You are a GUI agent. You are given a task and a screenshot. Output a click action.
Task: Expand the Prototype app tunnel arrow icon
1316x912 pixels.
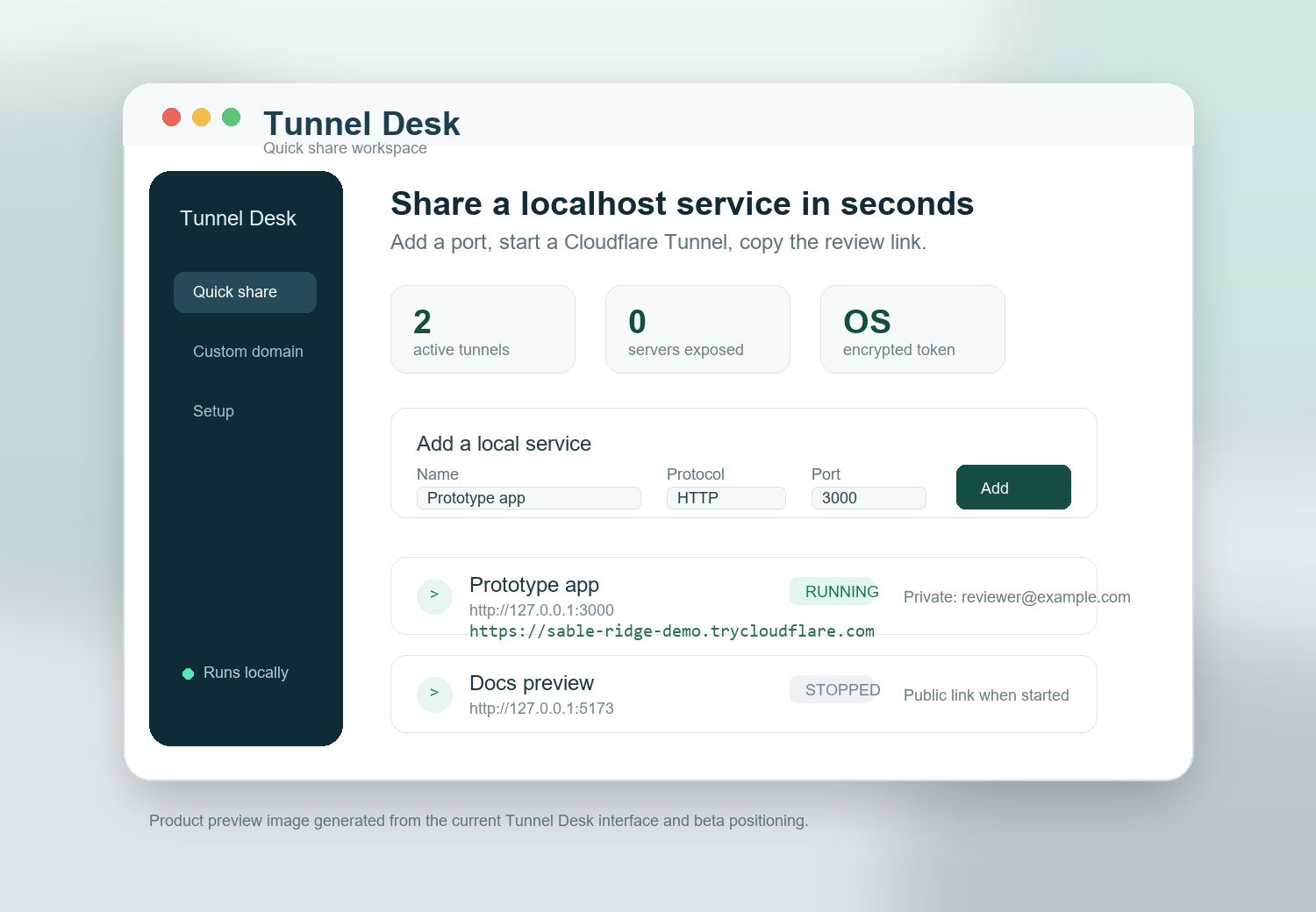[x=434, y=596]
